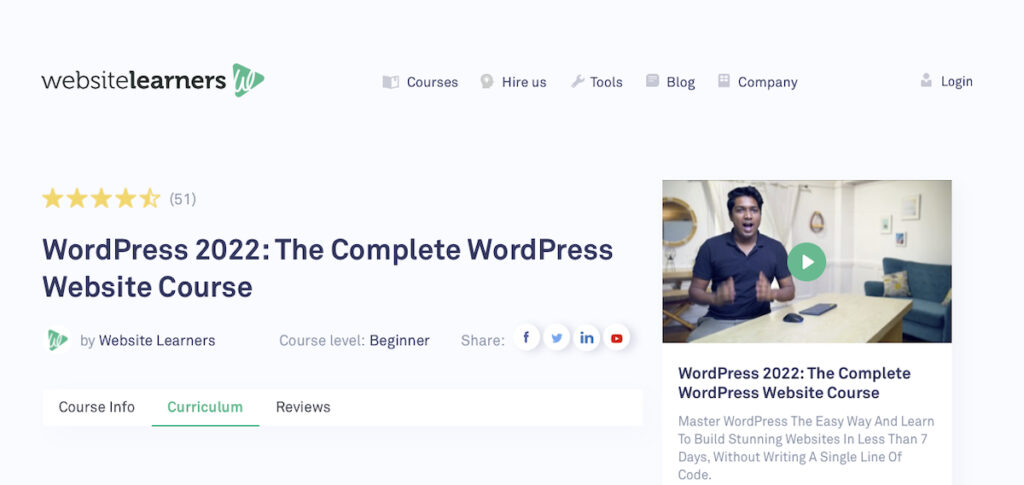Click the user icon beside Login
Image resolution: width=1024 pixels, height=485 pixels.
(x=926, y=81)
